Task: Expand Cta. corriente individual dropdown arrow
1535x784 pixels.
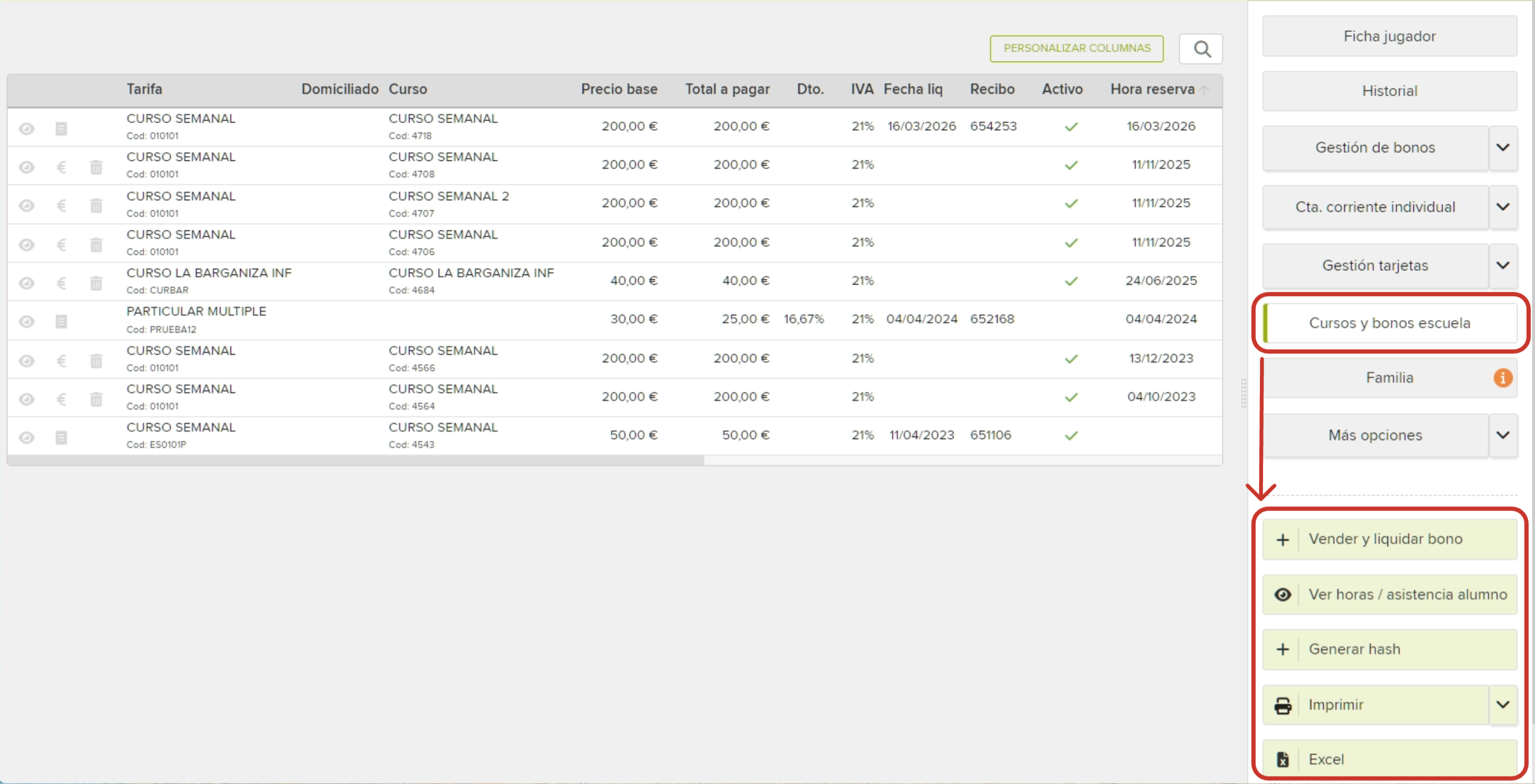Action: (1503, 207)
